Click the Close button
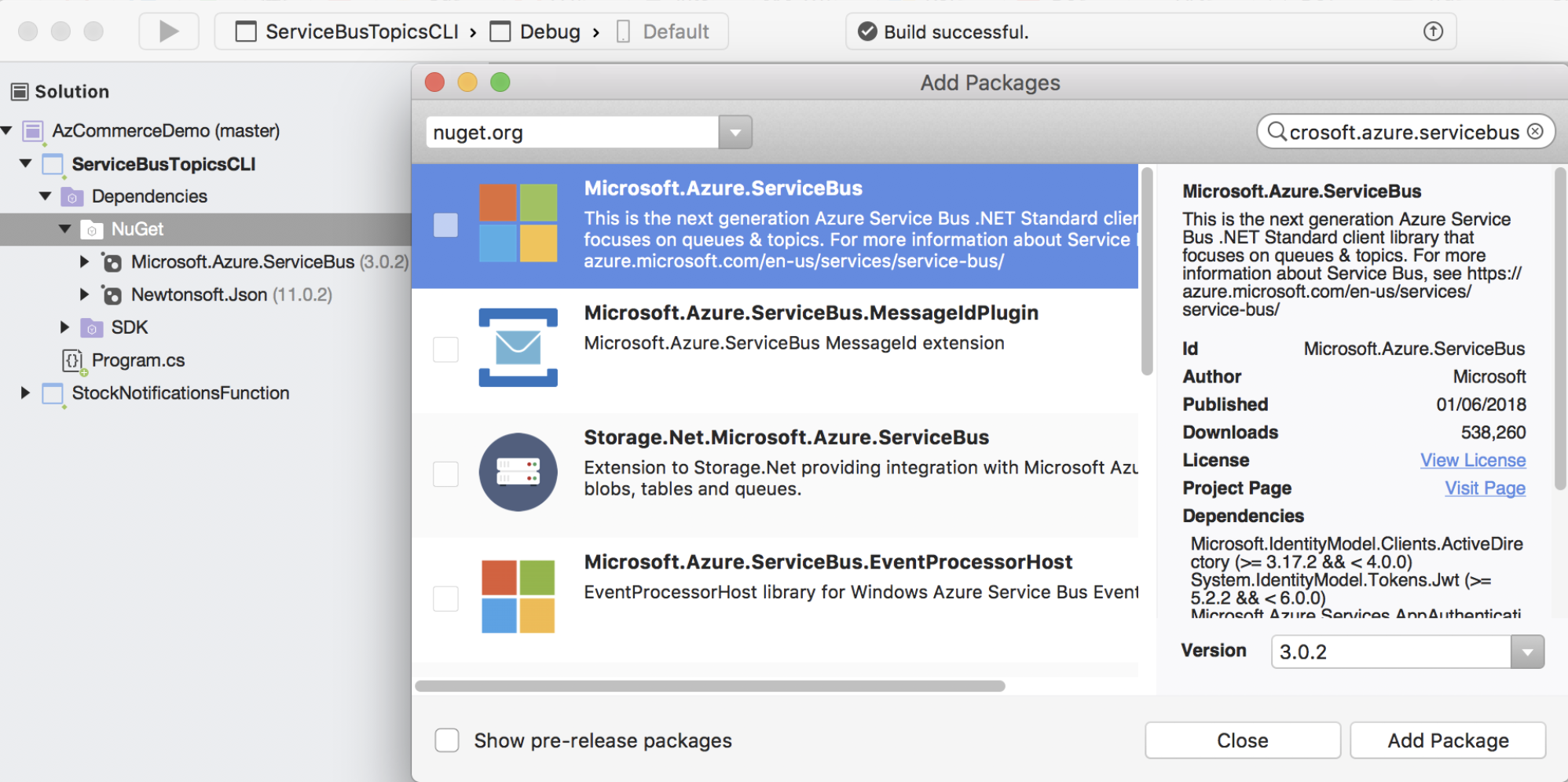1568x782 pixels. coord(1243,740)
